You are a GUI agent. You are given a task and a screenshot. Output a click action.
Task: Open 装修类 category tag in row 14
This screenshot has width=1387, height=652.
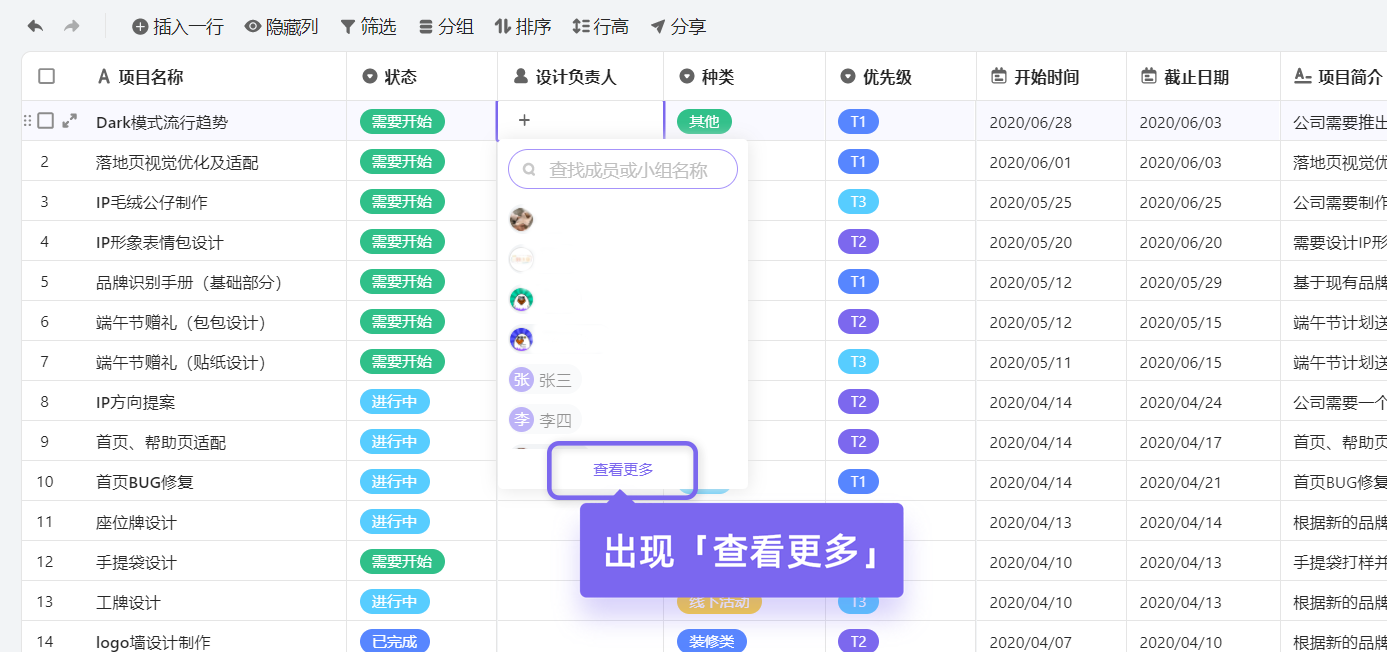(x=711, y=641)
